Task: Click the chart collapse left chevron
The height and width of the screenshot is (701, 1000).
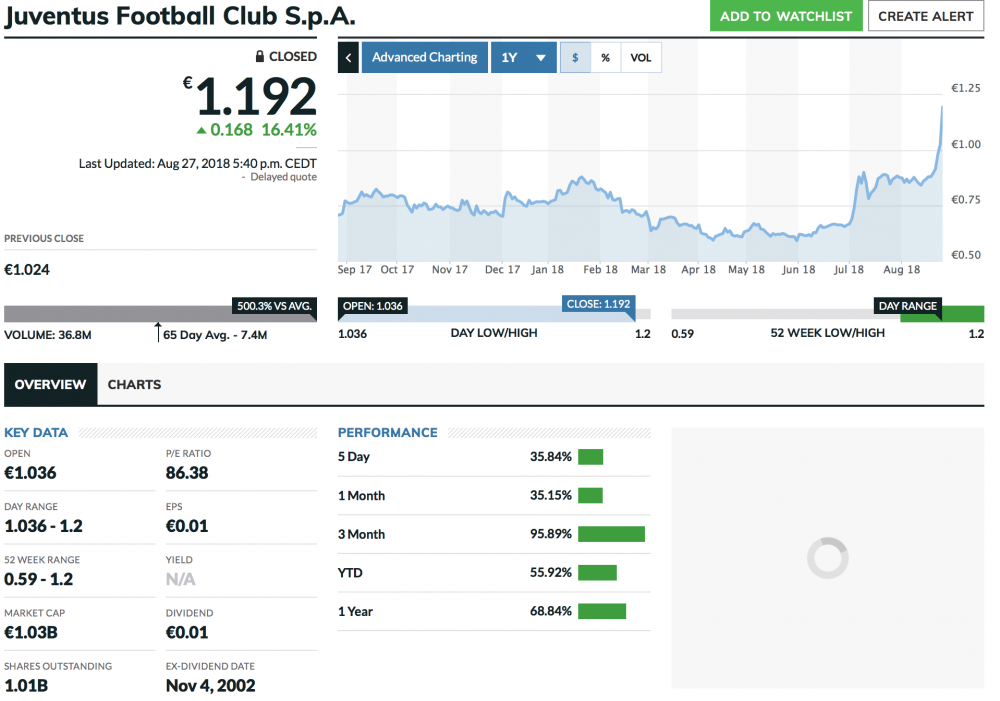Action: pyautogui.click(x=348, y=58)
